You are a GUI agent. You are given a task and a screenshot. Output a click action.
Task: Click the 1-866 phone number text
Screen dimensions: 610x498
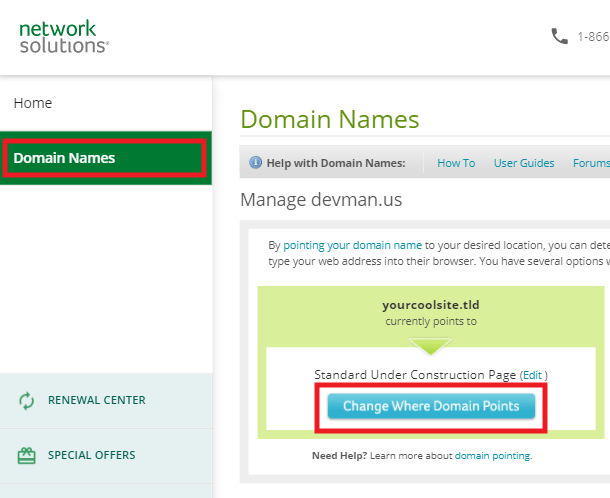pyautogui.click(x=594, y=37)
